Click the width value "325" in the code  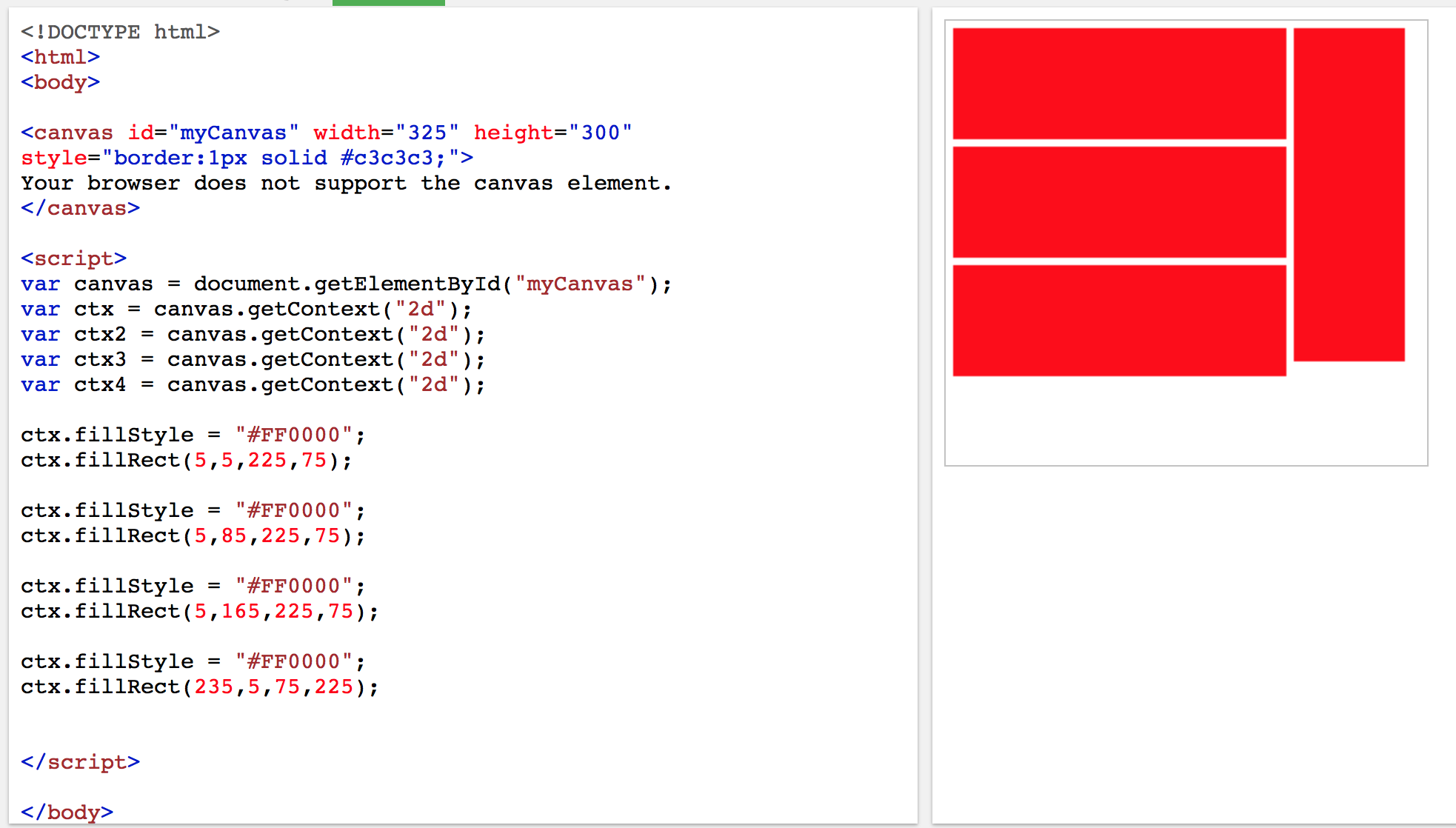click(427, 133)
